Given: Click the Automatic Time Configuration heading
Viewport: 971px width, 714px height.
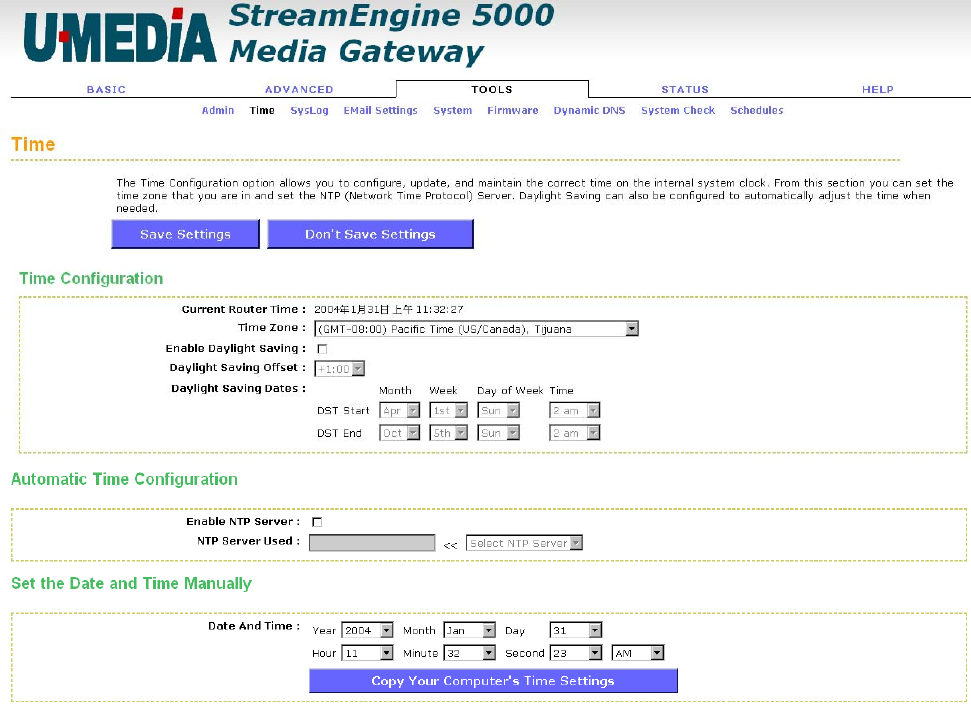Looking at the screenshot, I should point(124,479).
